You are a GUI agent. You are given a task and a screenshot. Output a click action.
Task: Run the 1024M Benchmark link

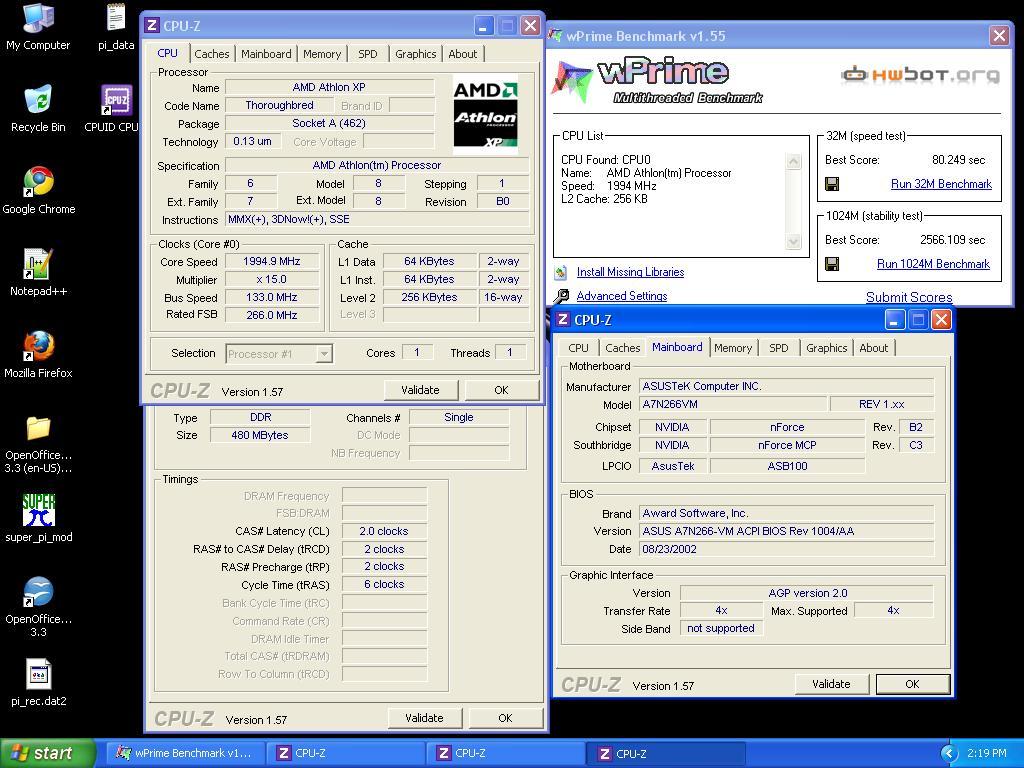(x=933, y=264)
